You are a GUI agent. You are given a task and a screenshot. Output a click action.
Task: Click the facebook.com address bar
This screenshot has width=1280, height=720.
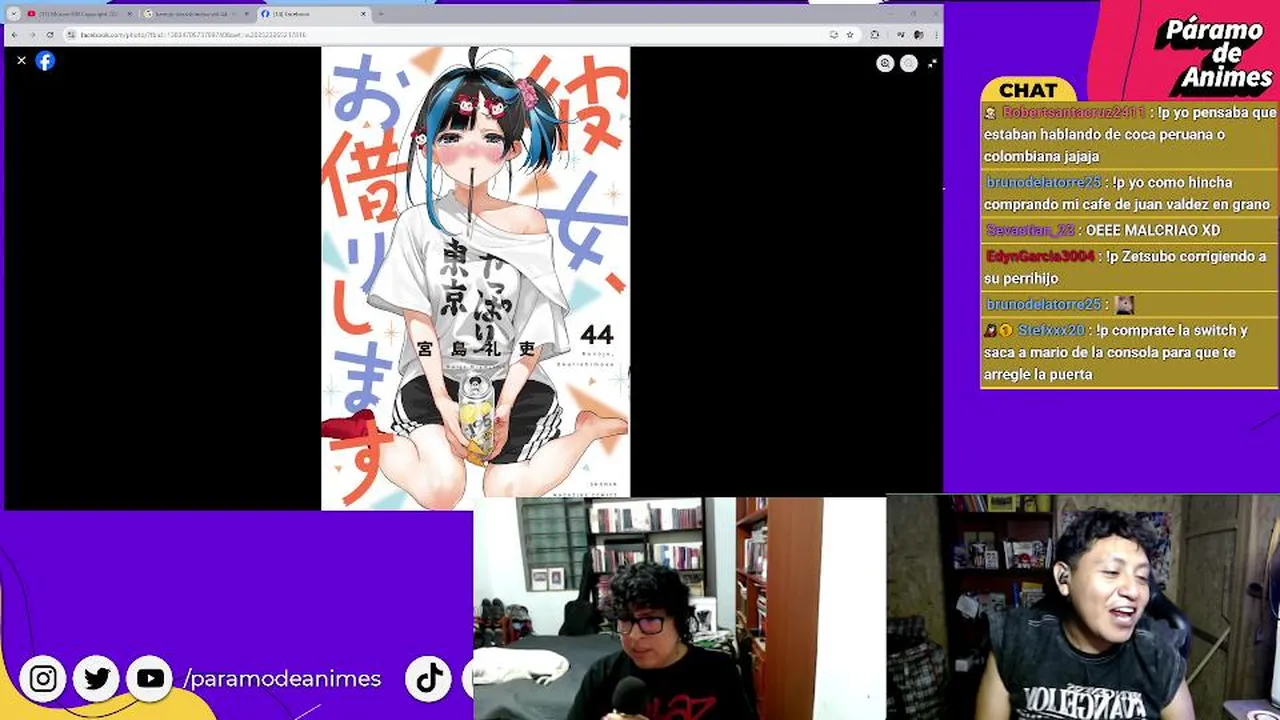pos(460,35)
